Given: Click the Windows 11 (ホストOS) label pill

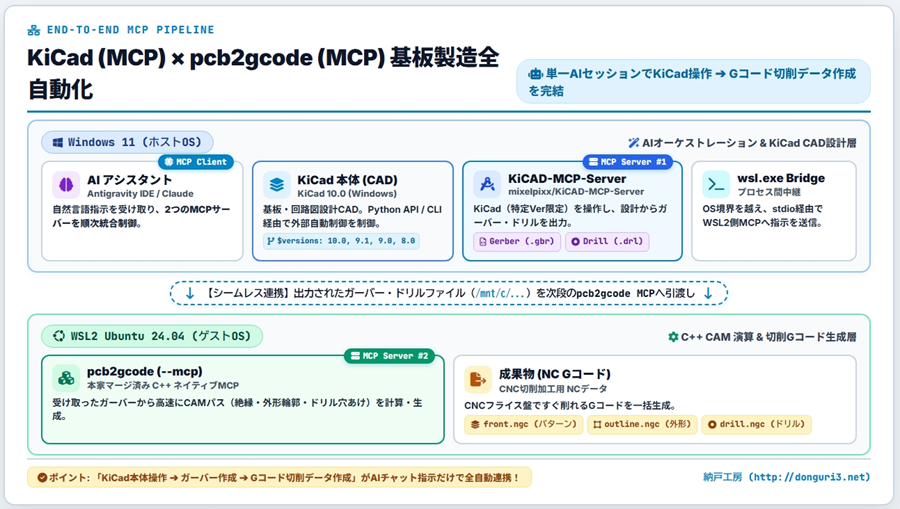Looking at the screenshot, I should (x=127, y=142).
